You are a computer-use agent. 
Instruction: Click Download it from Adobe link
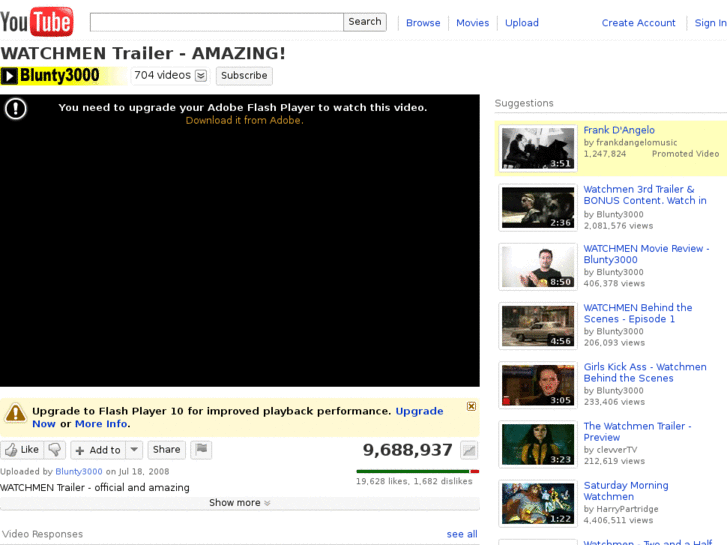point(244,121)
